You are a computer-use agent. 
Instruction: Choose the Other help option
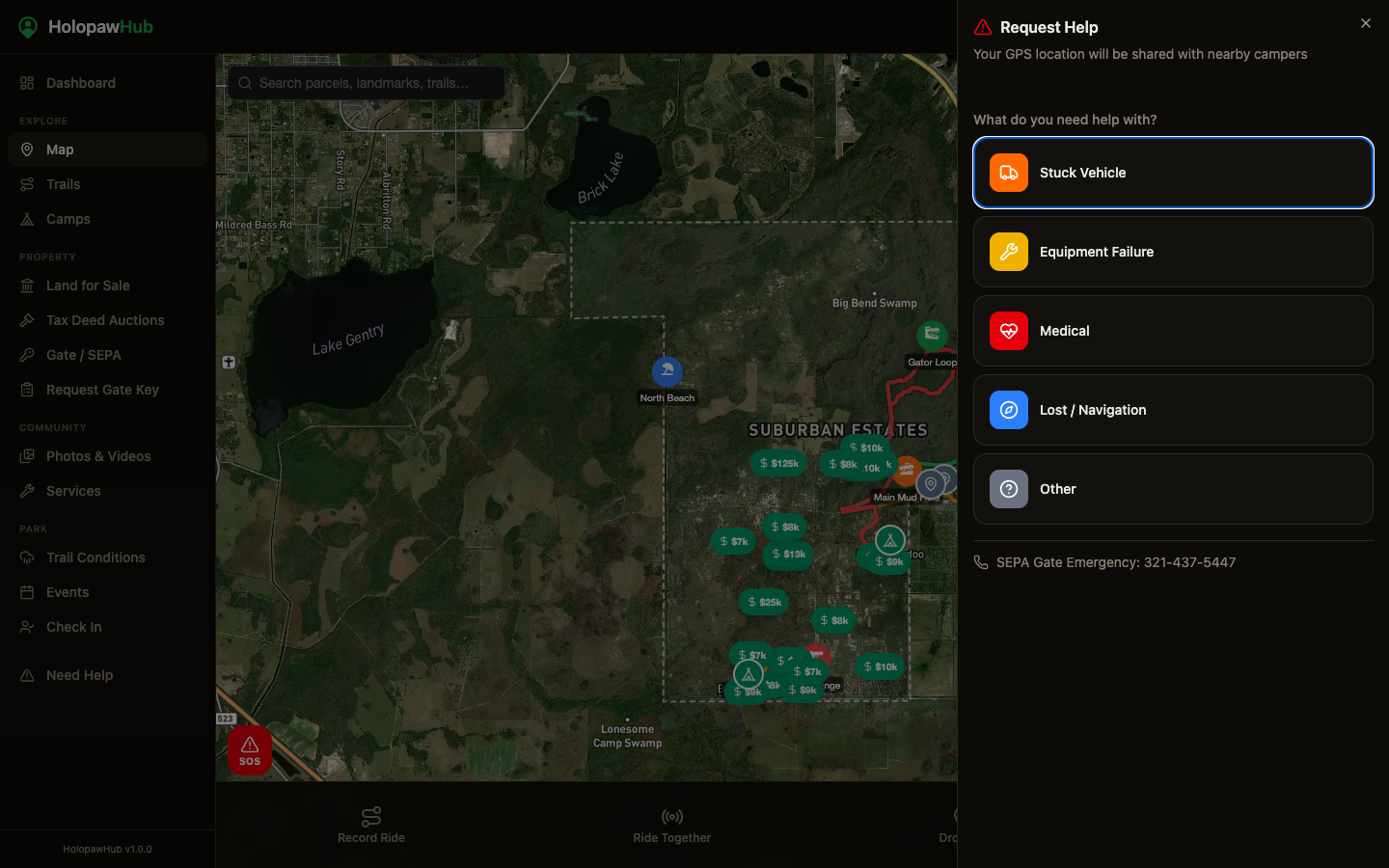[1173, 489]
